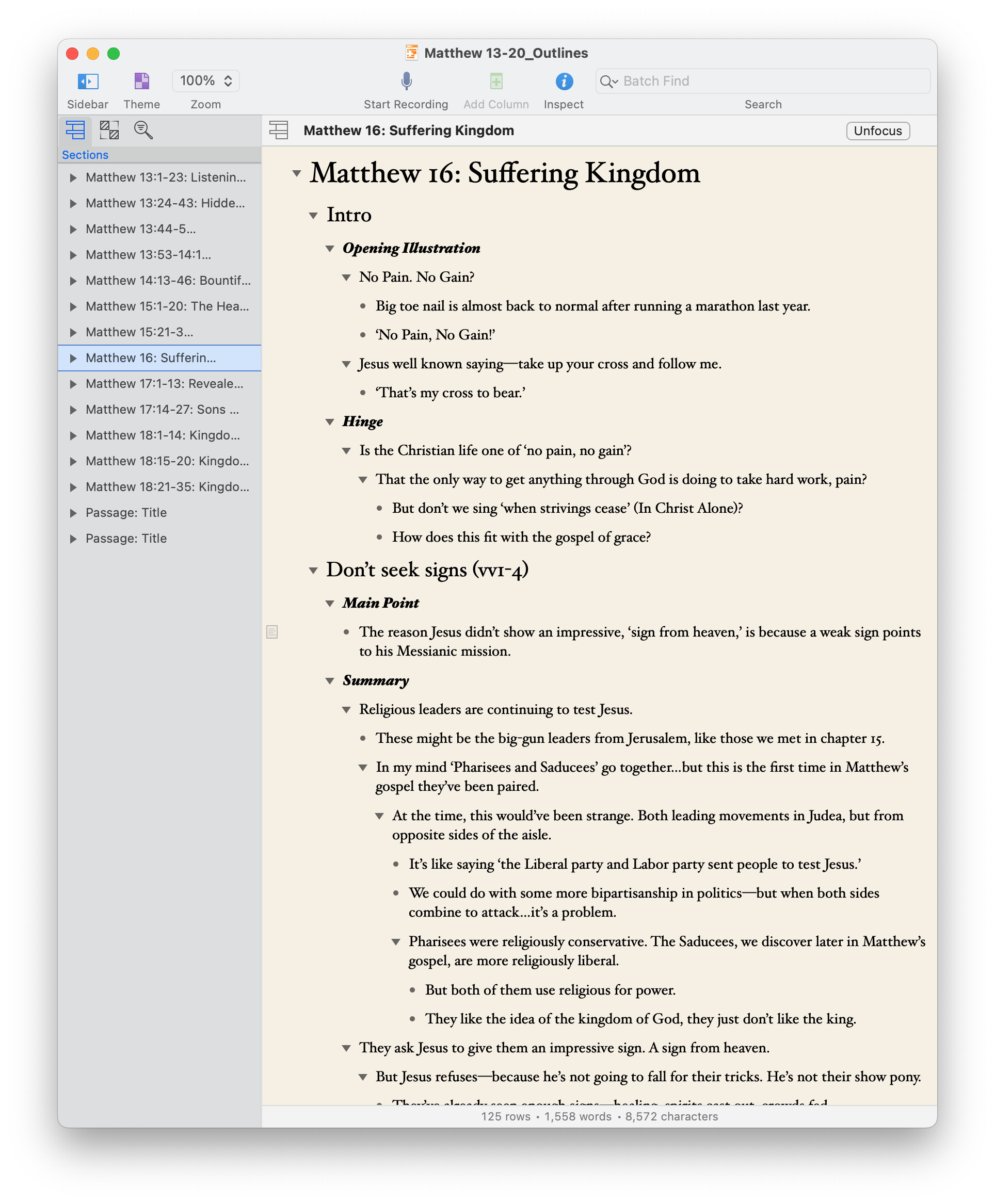Expand Matthew 15:1-20 section in sidebar
This screenshot has height=1204, width=995.
click(x=73, y=306)
